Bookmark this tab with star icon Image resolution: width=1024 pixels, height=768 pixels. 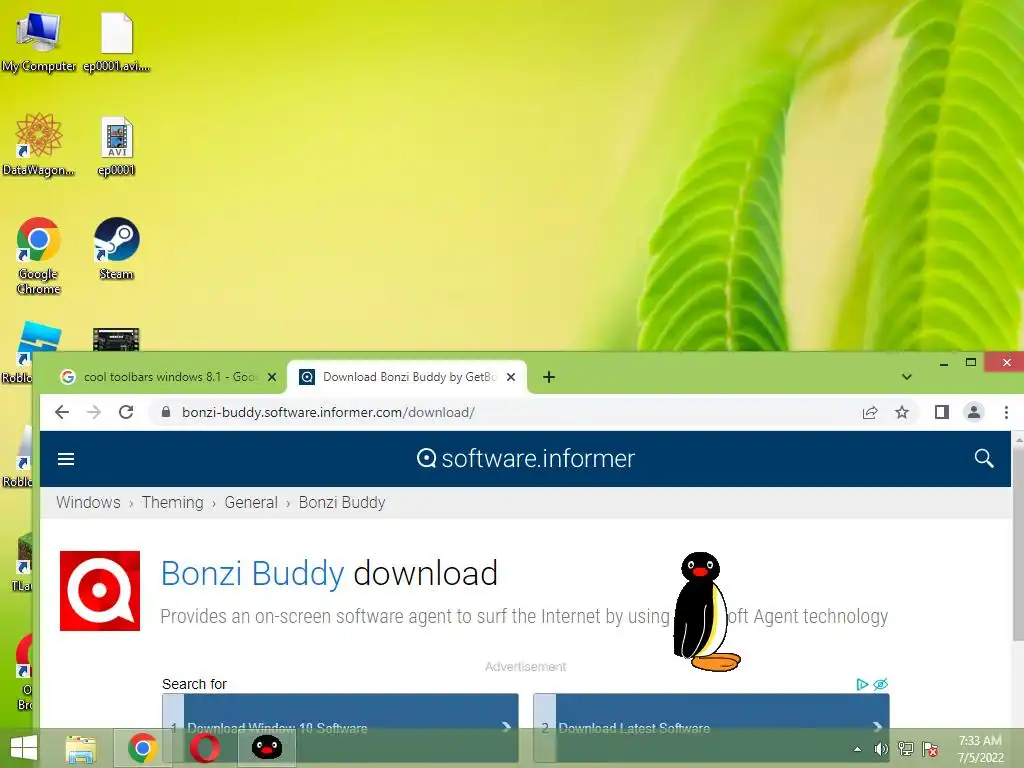(x=902, y=412)
